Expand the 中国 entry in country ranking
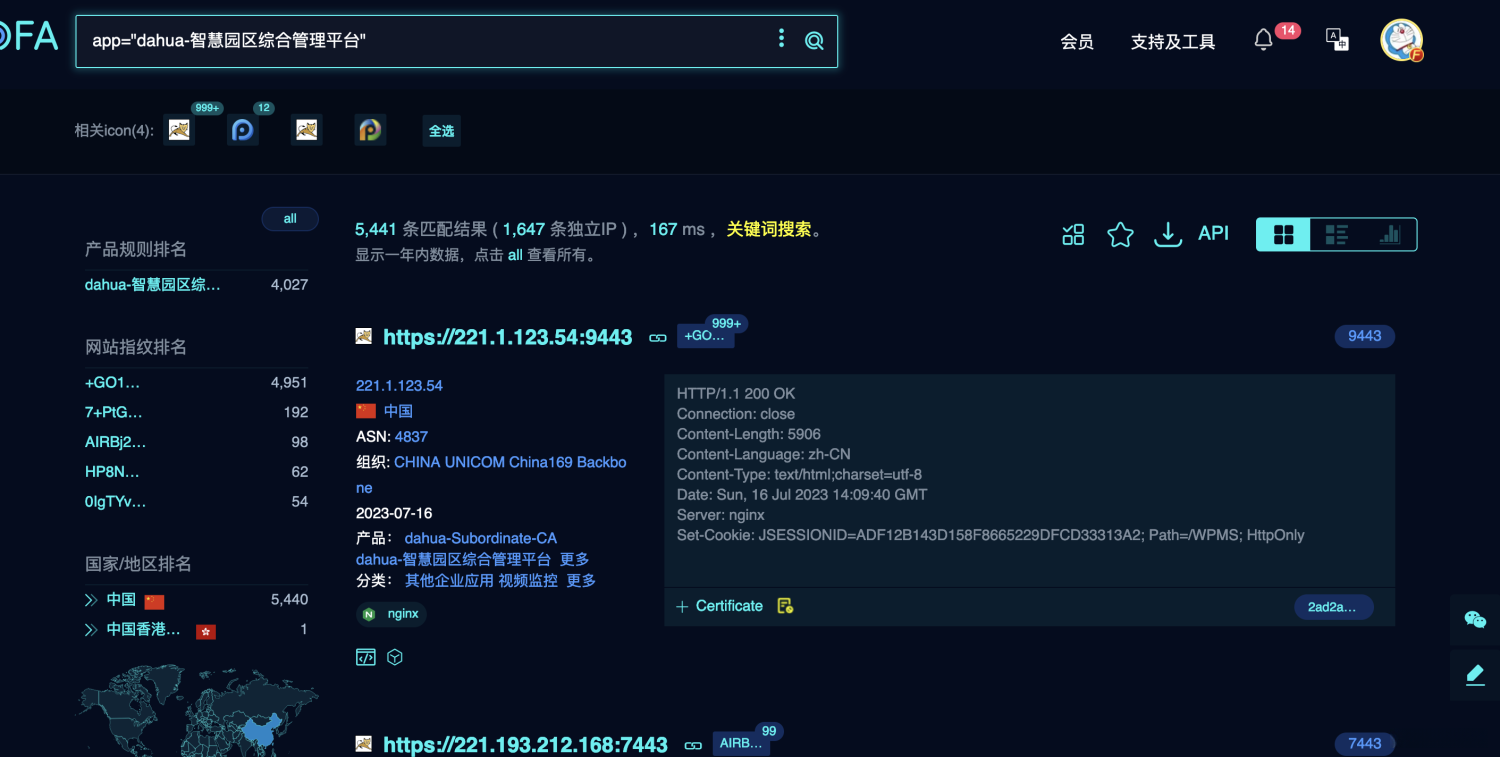Viewport: 1500px width, 757px height. point(90,599)
